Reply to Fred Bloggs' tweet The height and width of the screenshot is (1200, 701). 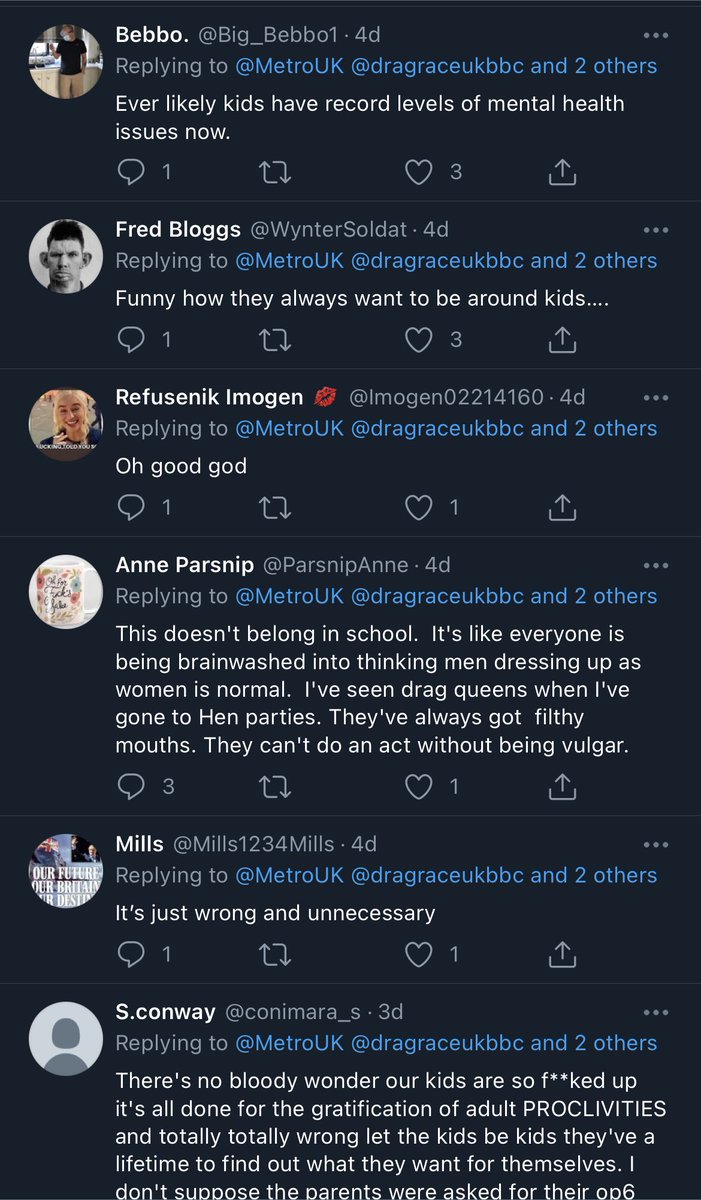coord(132,340)
